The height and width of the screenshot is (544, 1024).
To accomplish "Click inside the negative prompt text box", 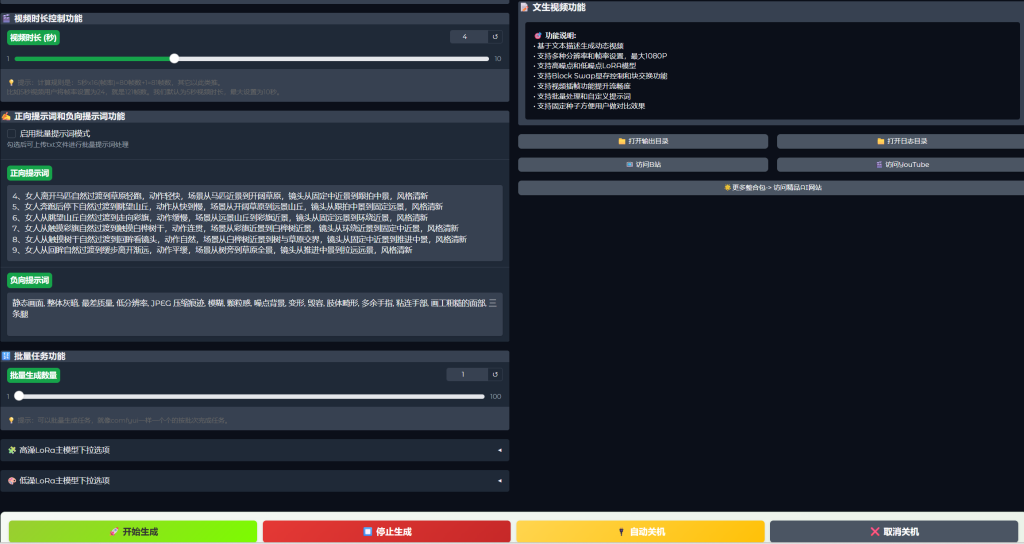I will [255, 314].
